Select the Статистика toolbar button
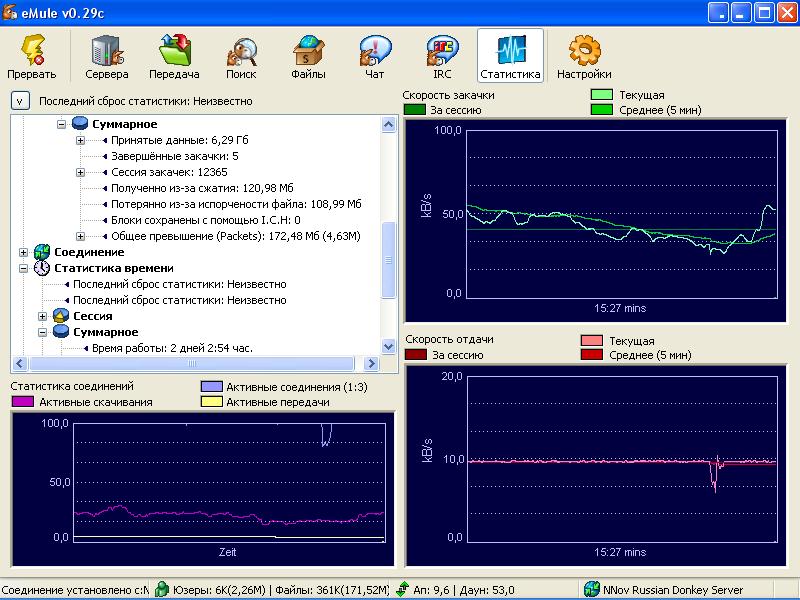 (510, 55)
